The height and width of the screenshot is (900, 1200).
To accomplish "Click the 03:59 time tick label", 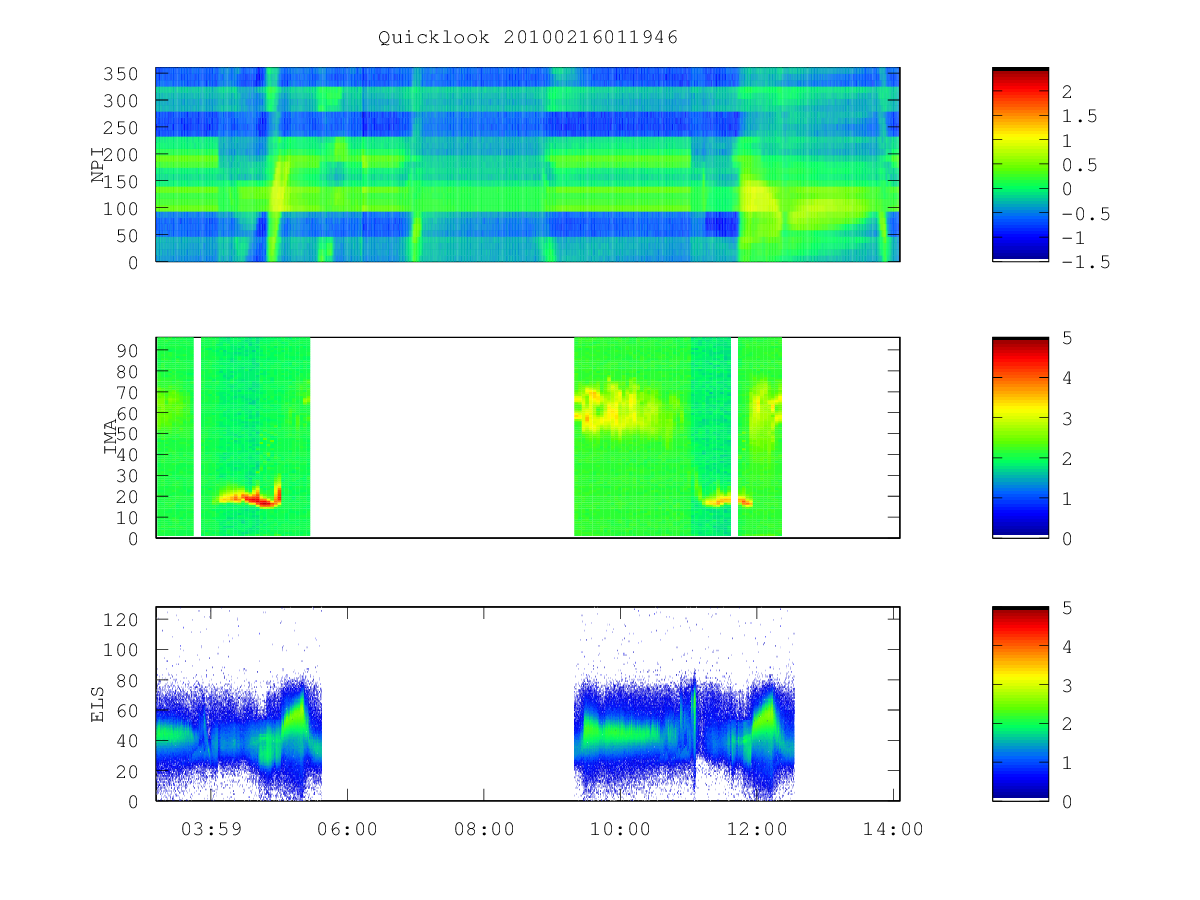I will (x=211, y=829).
